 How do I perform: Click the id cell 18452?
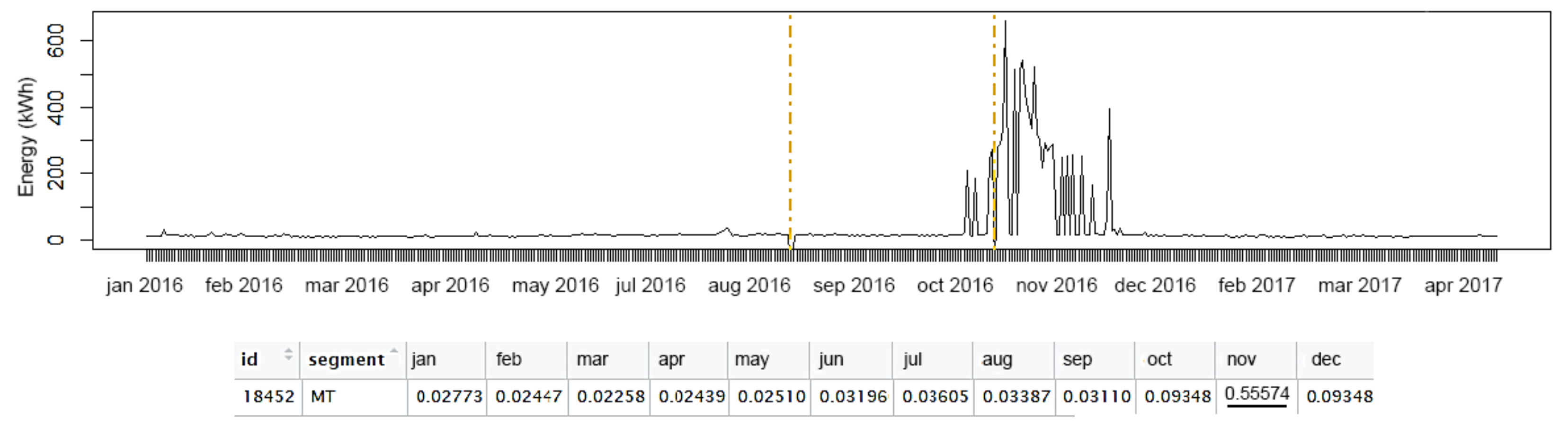(268, 397)
